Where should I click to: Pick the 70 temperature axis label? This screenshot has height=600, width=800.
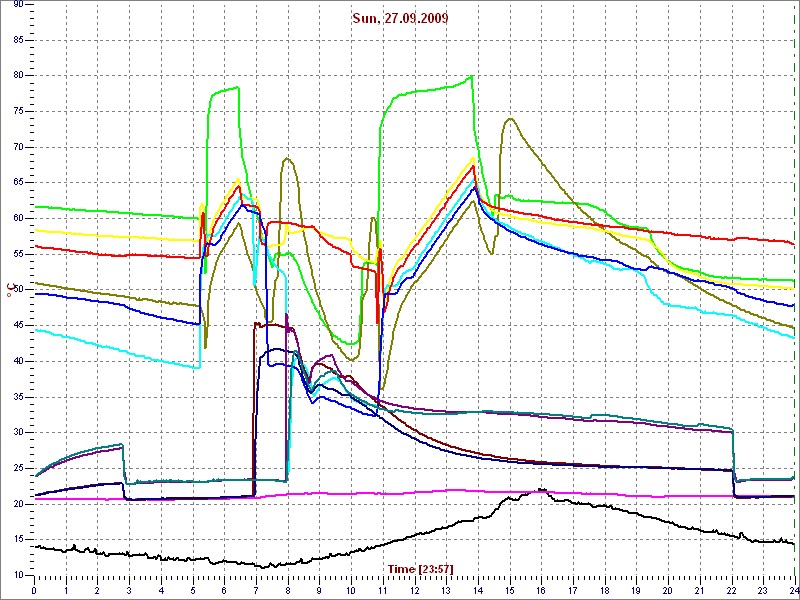[18, 147]
